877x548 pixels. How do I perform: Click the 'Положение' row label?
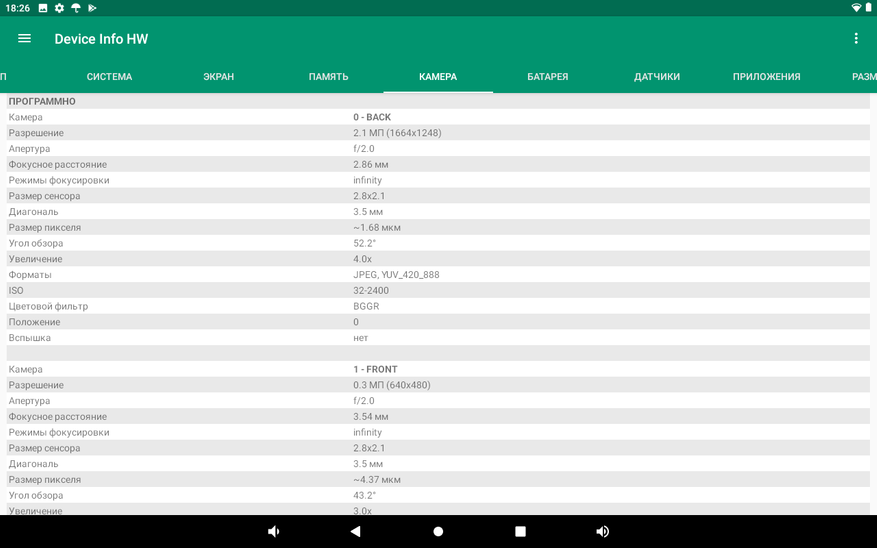[34, 322]
